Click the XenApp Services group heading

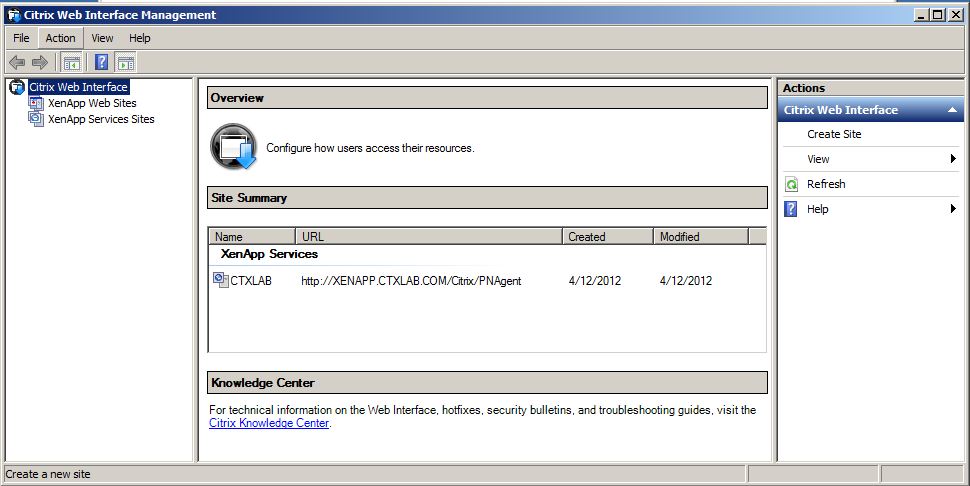tap(269, 254)
